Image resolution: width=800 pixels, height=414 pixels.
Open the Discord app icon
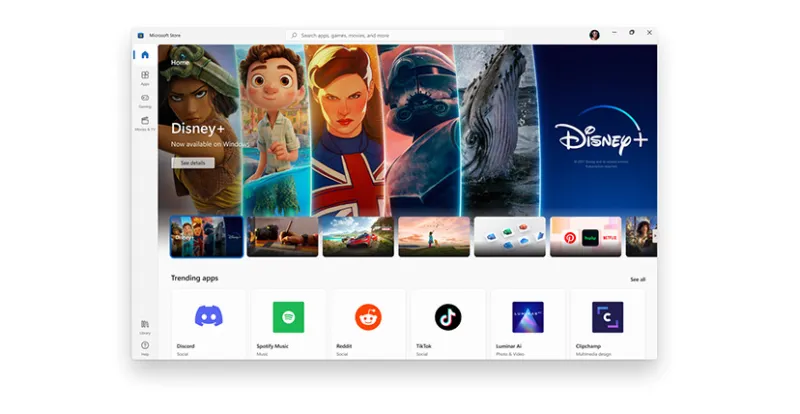click(209, 316)
